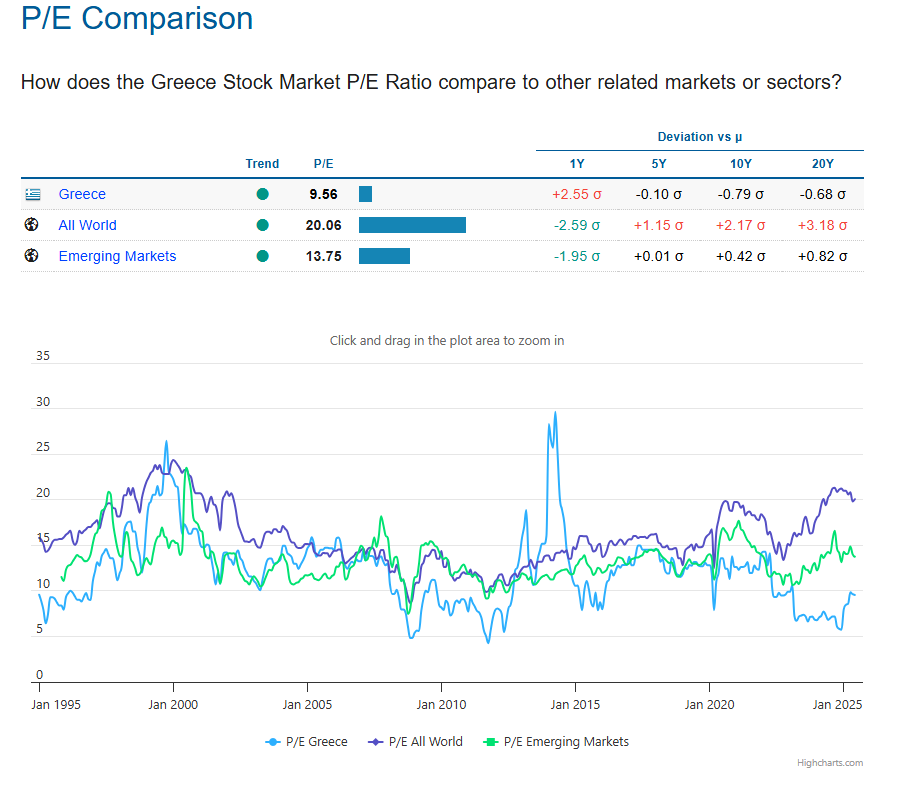Click the Emerging Markets P/E bar
Image resolution: width=921 pixels, height=786 pixels.
384,256
